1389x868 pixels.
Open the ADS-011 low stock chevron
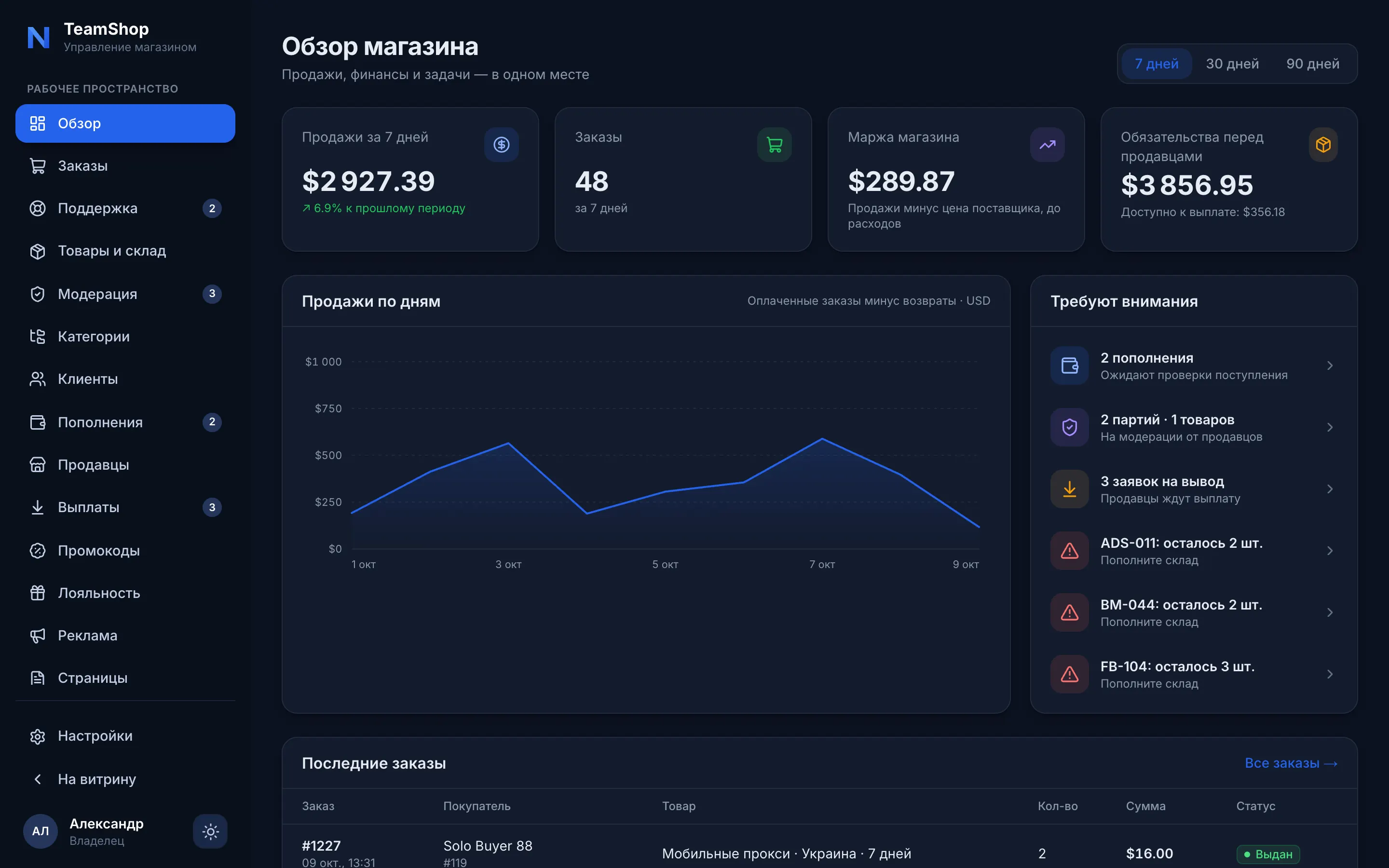pyautogui.click(x=1330, y=551)
